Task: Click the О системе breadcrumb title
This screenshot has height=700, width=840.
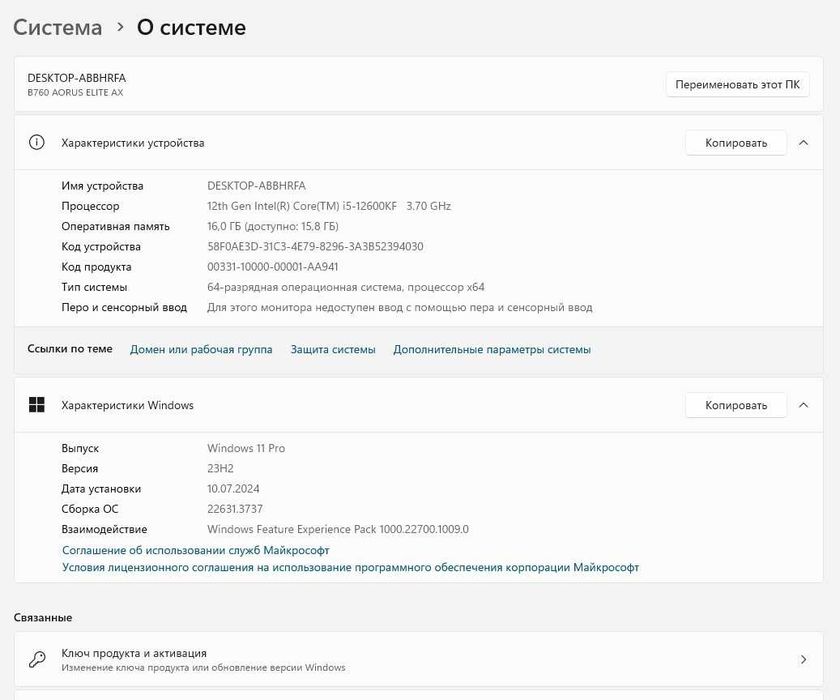Action: pyautogui.click(x=191, y=28)
